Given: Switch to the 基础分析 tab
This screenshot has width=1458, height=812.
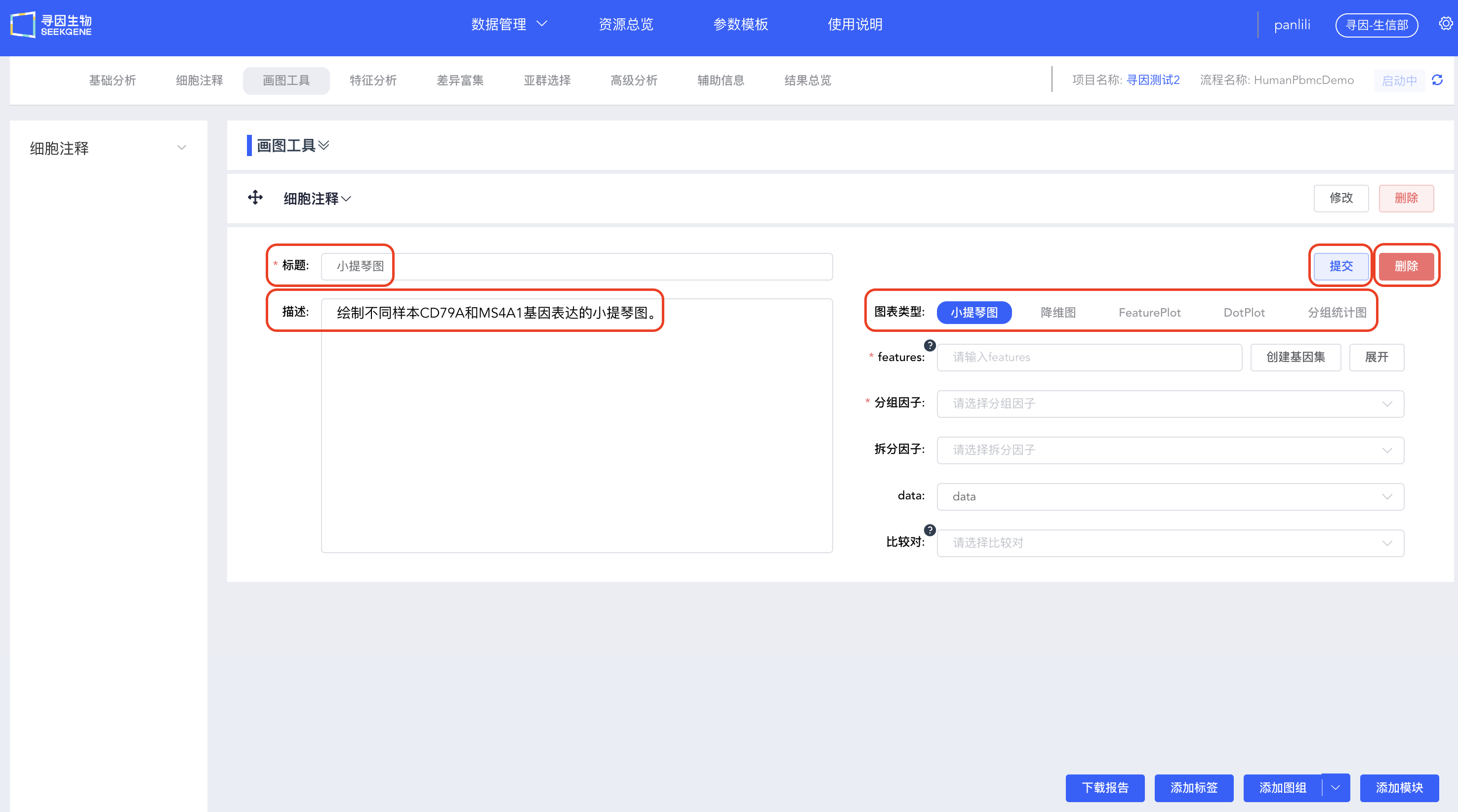Looking at the screenshot, I should click(112, 81).
